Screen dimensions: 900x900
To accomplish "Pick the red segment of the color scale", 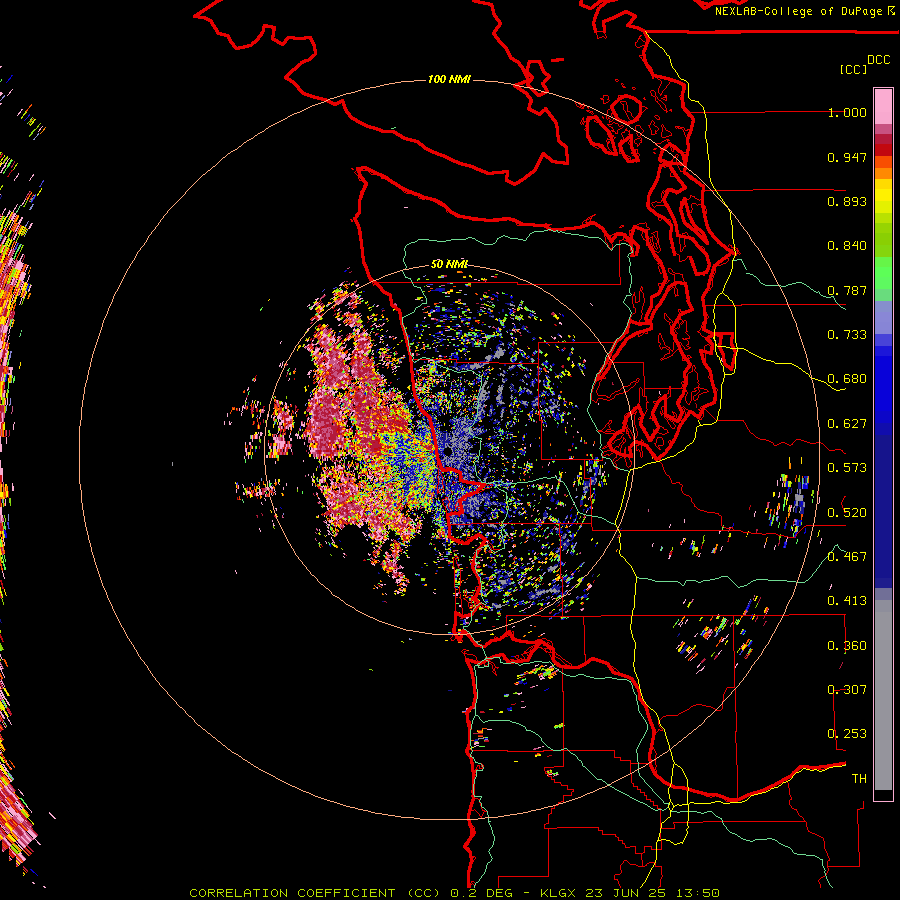I will click(x=883, y=150).
